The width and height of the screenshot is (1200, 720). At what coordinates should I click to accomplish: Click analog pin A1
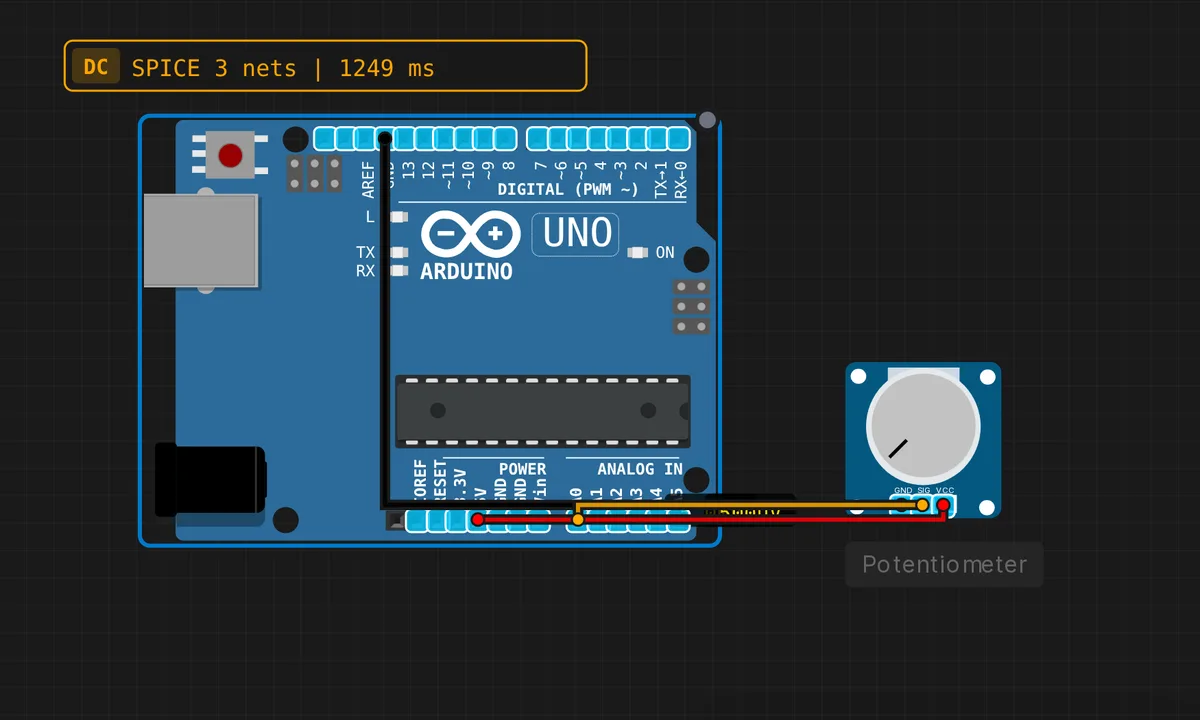pos(598,520)
